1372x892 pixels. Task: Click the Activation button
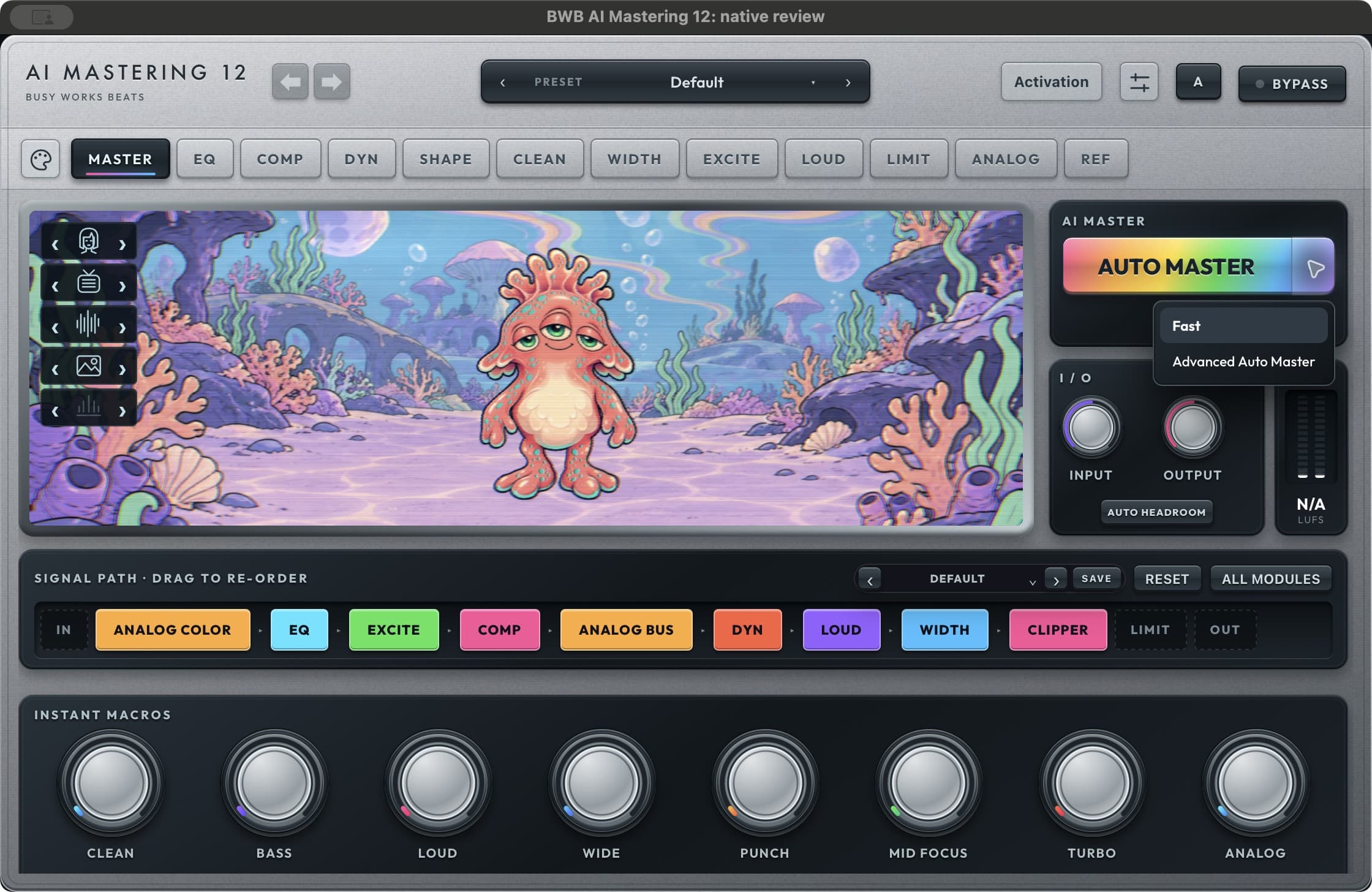point(1052,81)
